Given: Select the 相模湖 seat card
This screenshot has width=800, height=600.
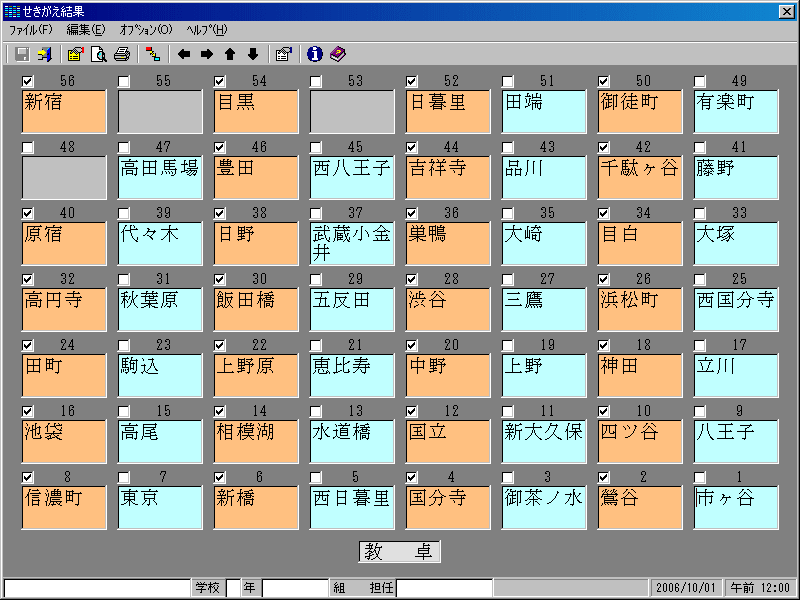Looking at the screenshot, I should [256, 441].
